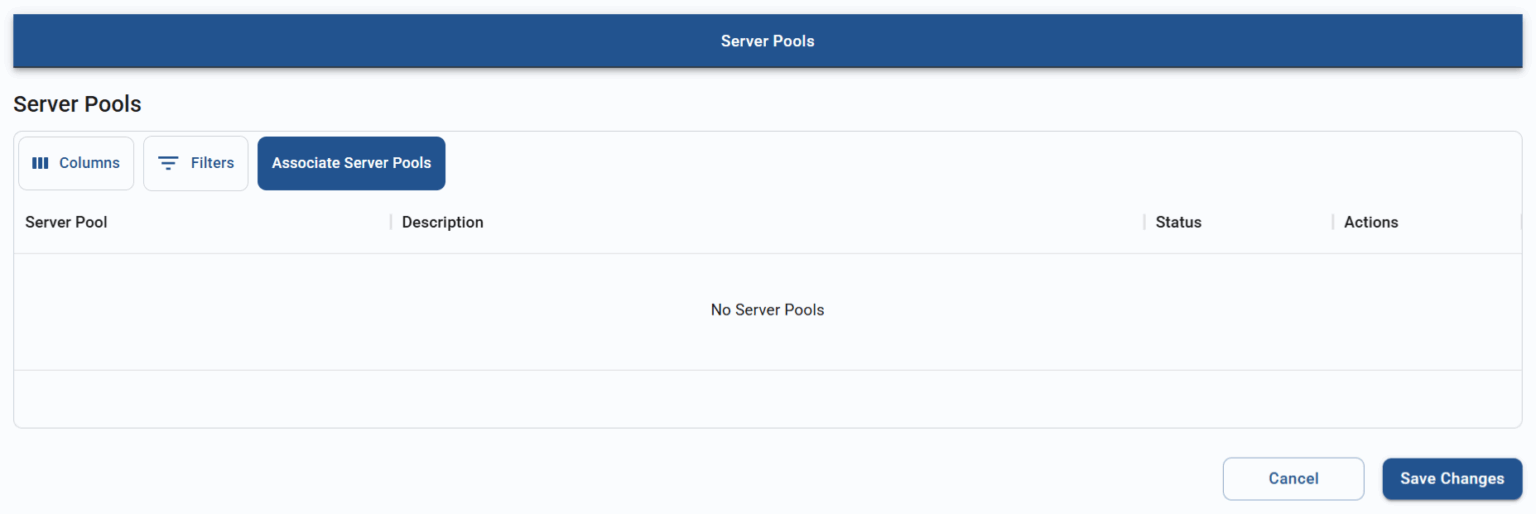This screenshot has height=514, width=1536.
Task: Click the Status column header
Action: [1178, 222]
